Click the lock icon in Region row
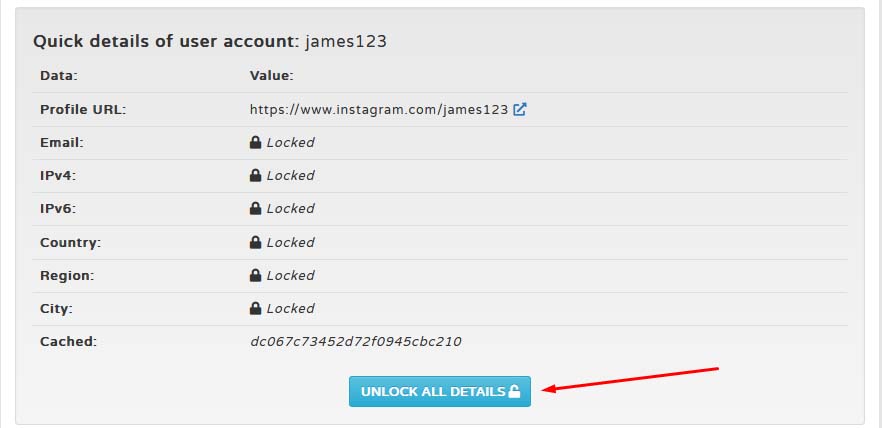 pos(255,276)
